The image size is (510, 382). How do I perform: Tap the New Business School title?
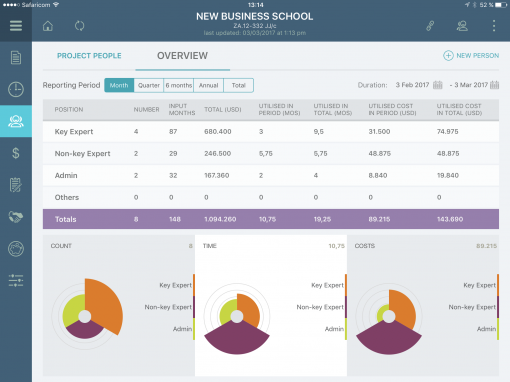(x=254, y=16)
